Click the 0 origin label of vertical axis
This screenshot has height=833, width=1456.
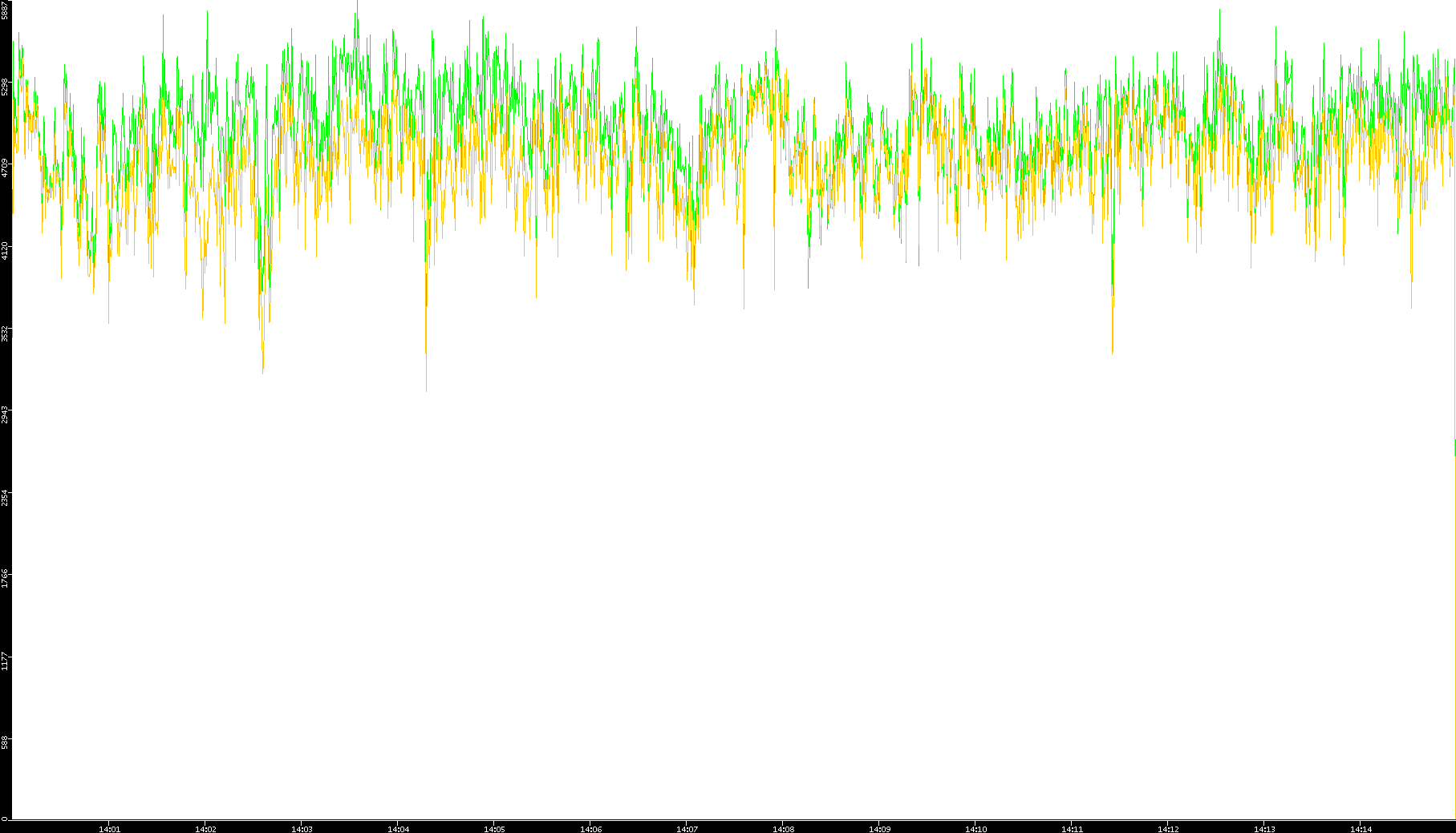5,818
